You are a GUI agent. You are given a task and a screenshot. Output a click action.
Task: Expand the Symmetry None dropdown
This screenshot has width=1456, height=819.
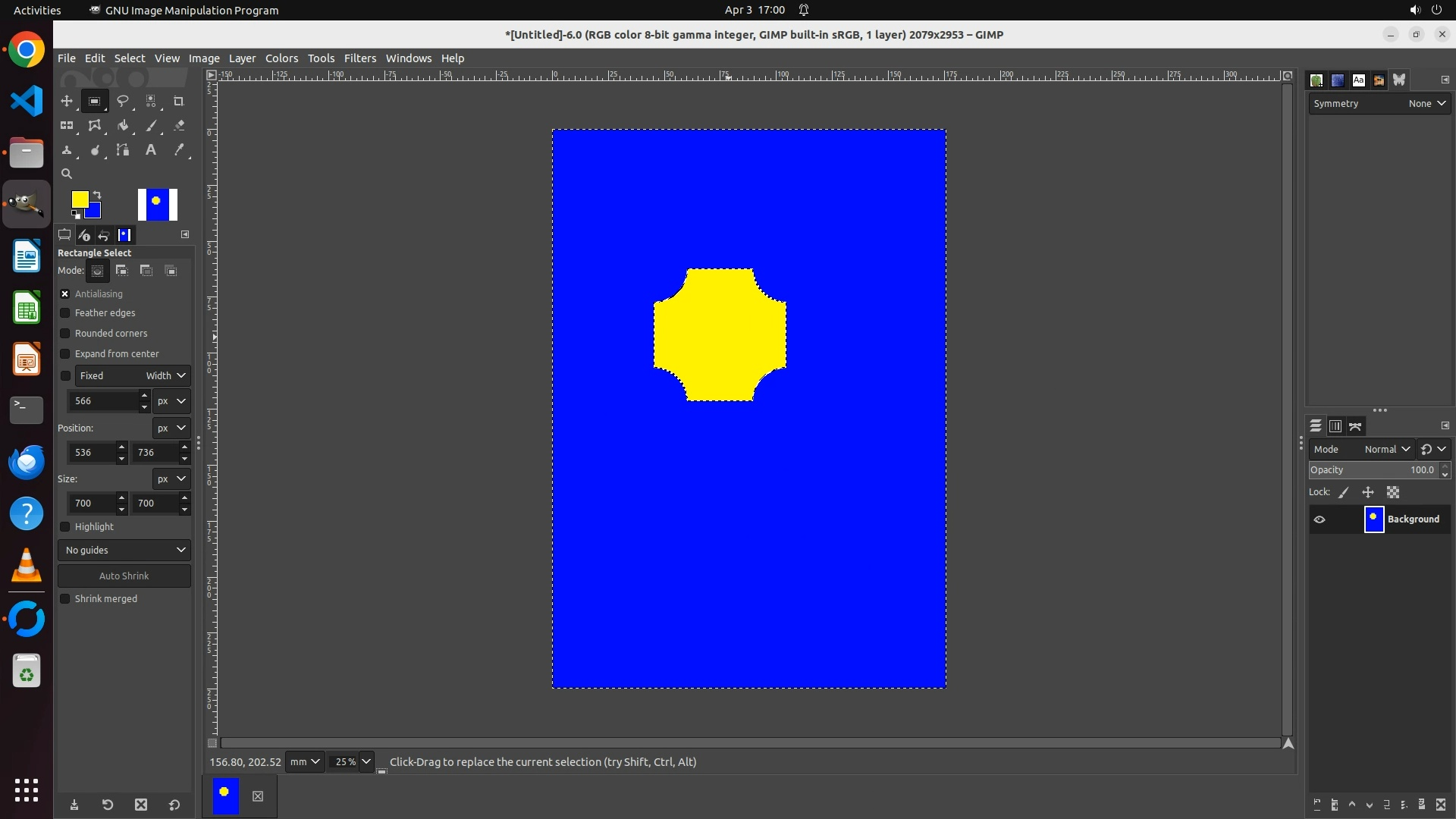pos(1426,104)
